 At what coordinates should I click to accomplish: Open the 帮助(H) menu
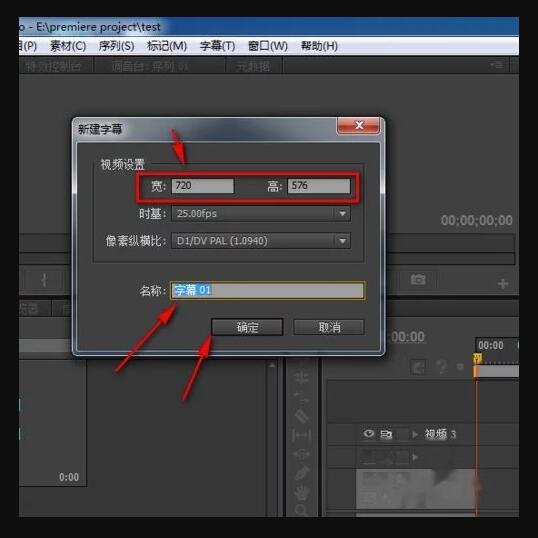(x=319, y=46)
